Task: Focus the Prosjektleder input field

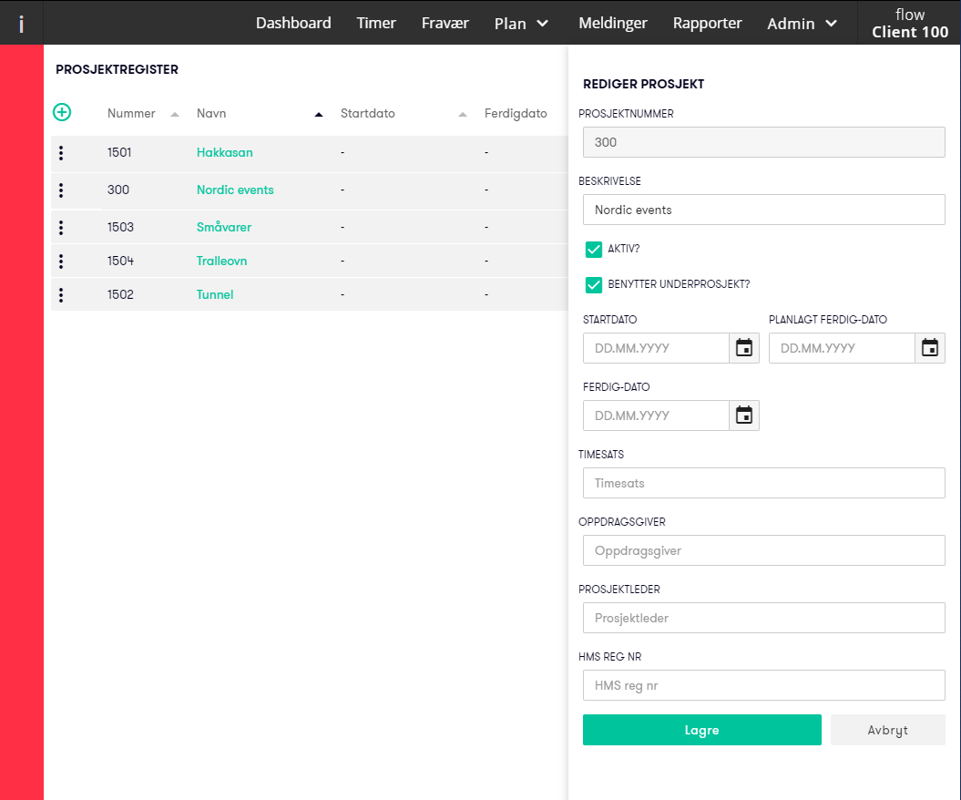Action: pos(764,618)
